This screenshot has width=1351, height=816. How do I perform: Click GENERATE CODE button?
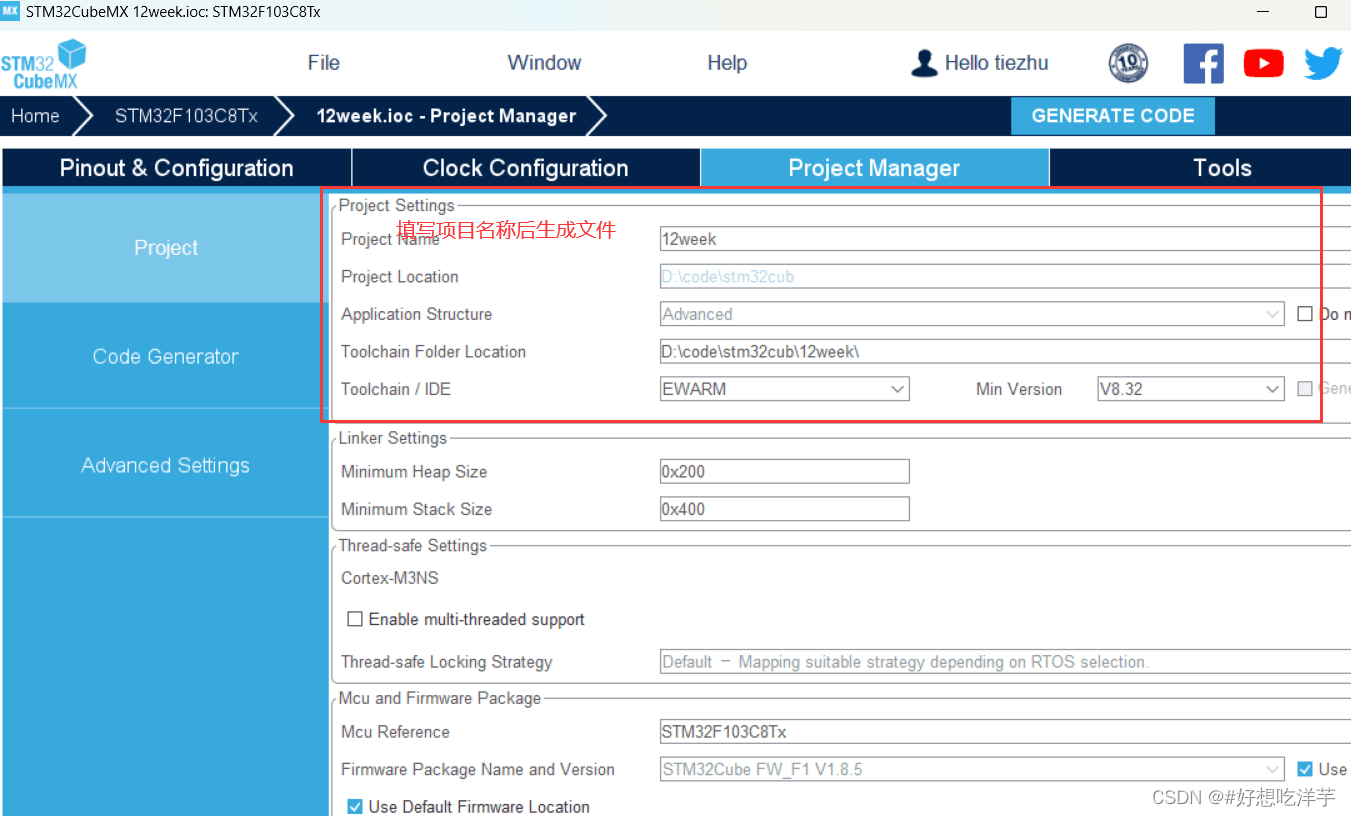pos(1113,116)
